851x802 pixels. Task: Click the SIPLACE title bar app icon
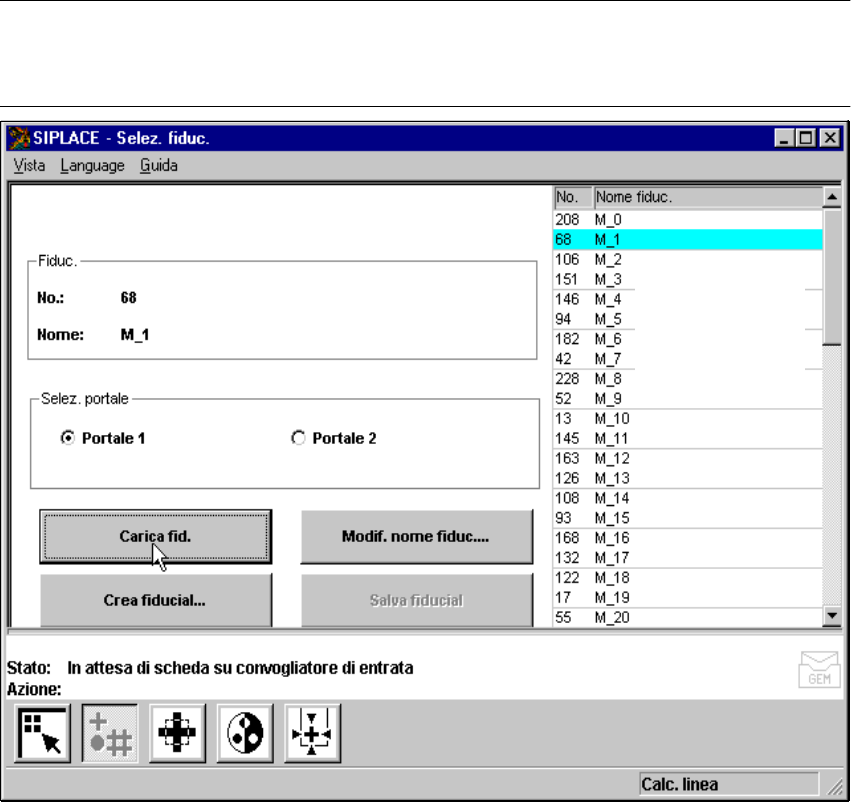coord(20,138)
